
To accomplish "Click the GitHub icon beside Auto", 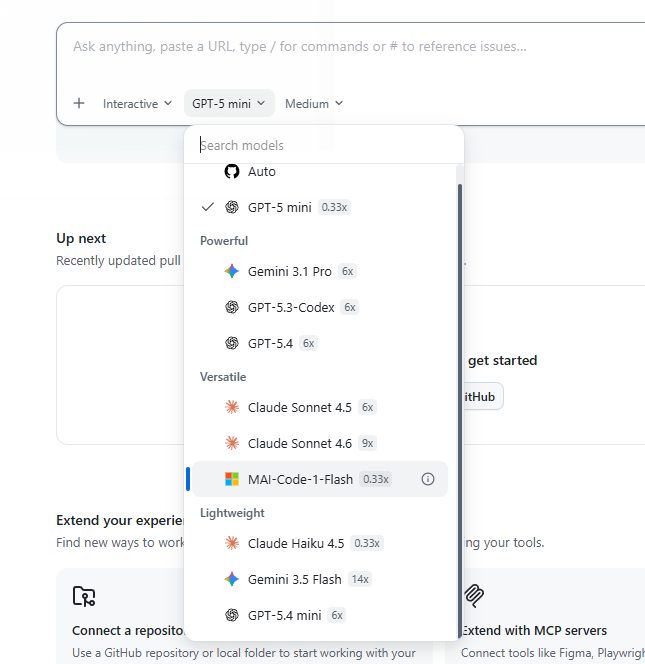I will pyautogui.click(x=232, y=172).
